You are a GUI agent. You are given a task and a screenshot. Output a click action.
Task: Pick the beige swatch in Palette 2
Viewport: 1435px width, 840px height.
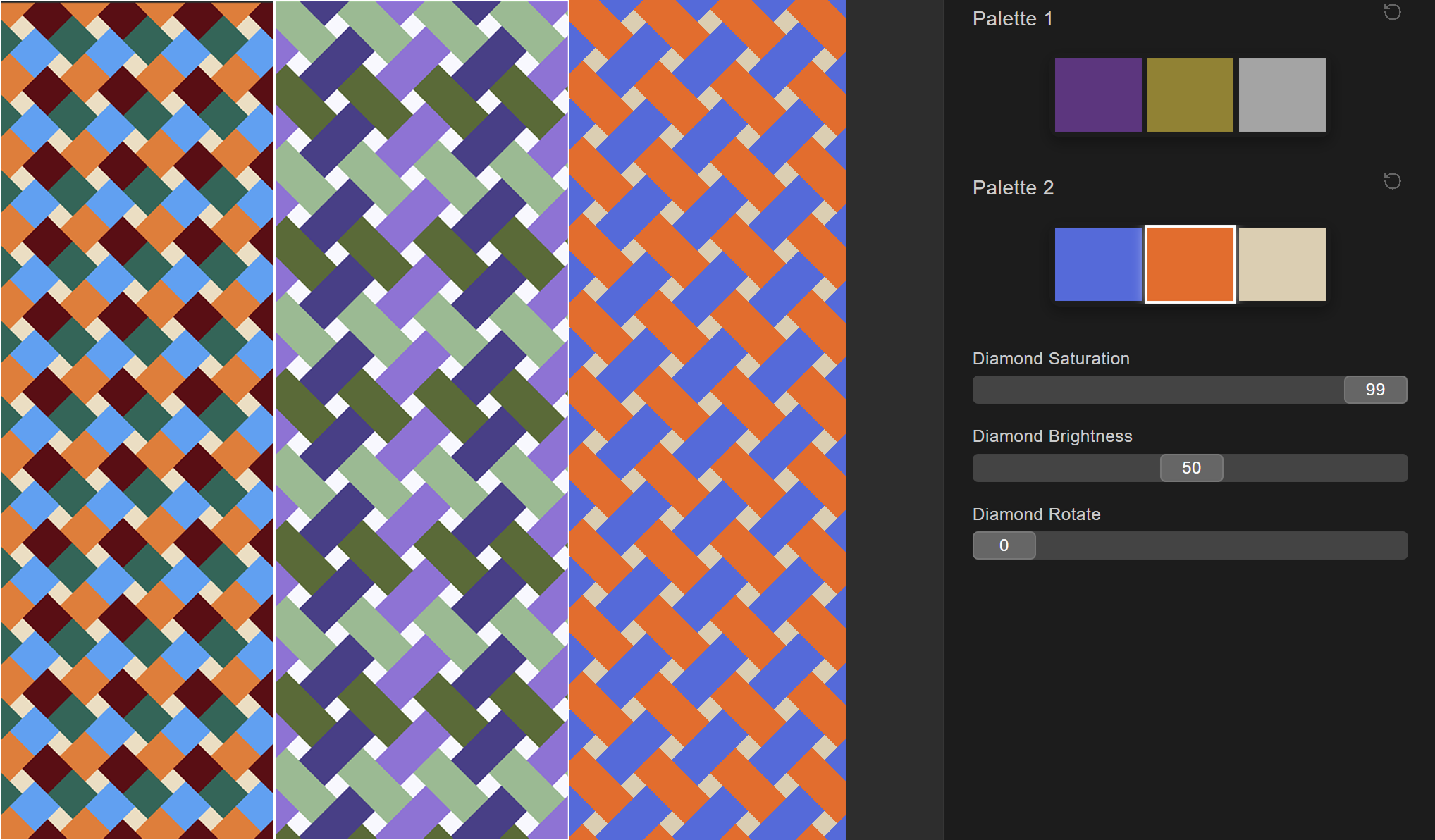[x=1281, y=264]
